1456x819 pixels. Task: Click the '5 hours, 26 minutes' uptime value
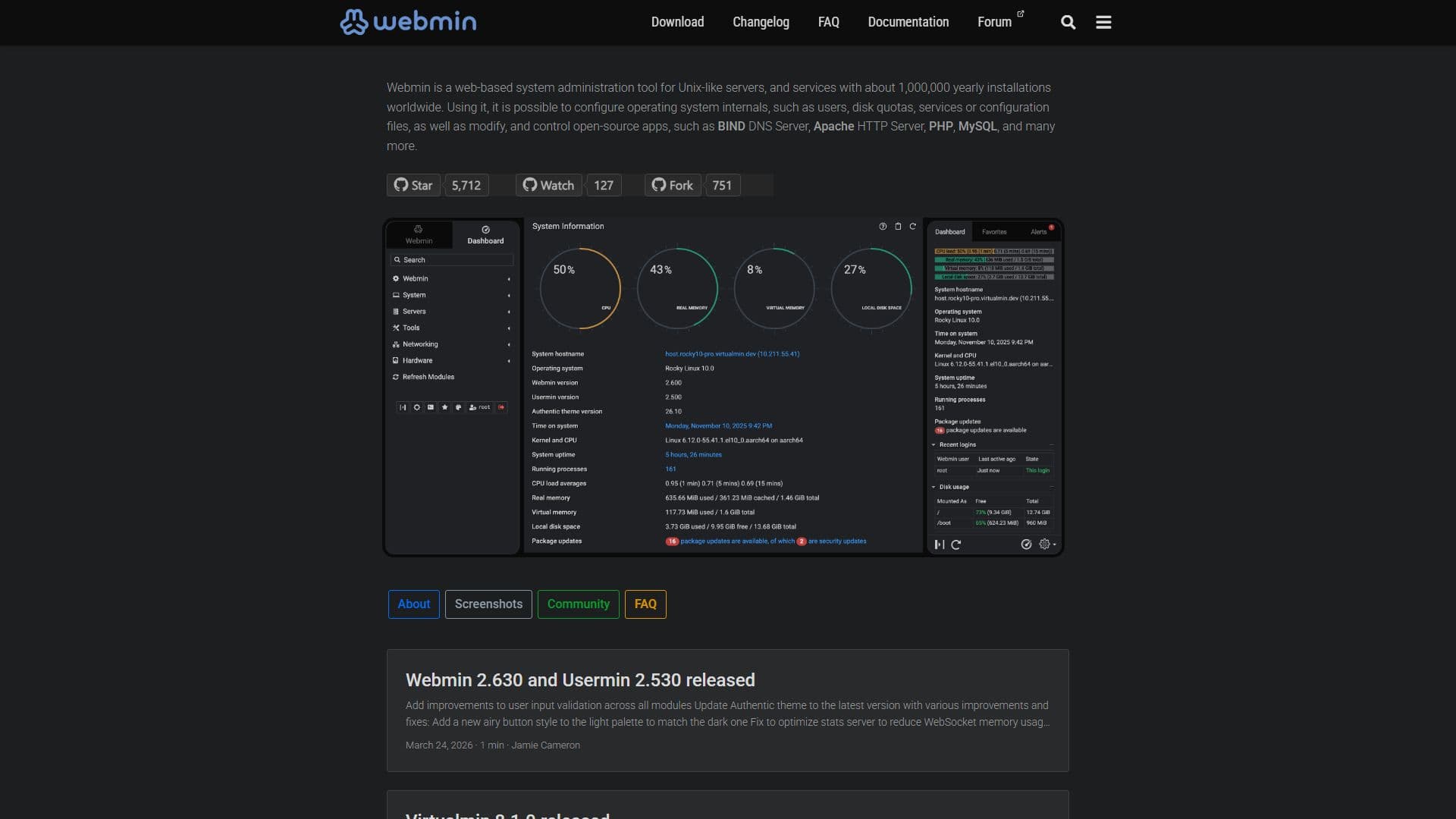693,455
